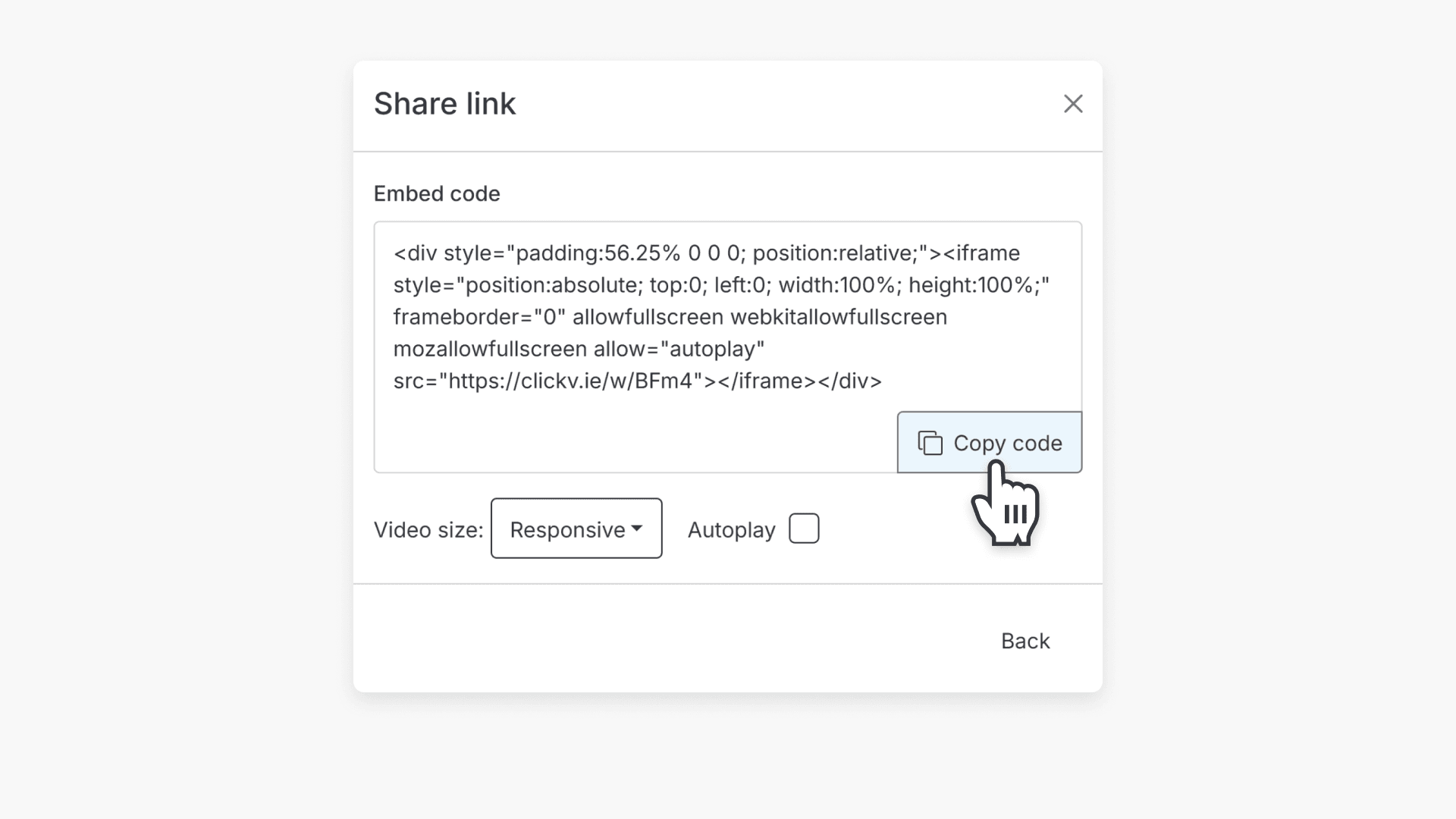Click the Embed code section label
This screenshot has height=819, width=1456.
436,193
